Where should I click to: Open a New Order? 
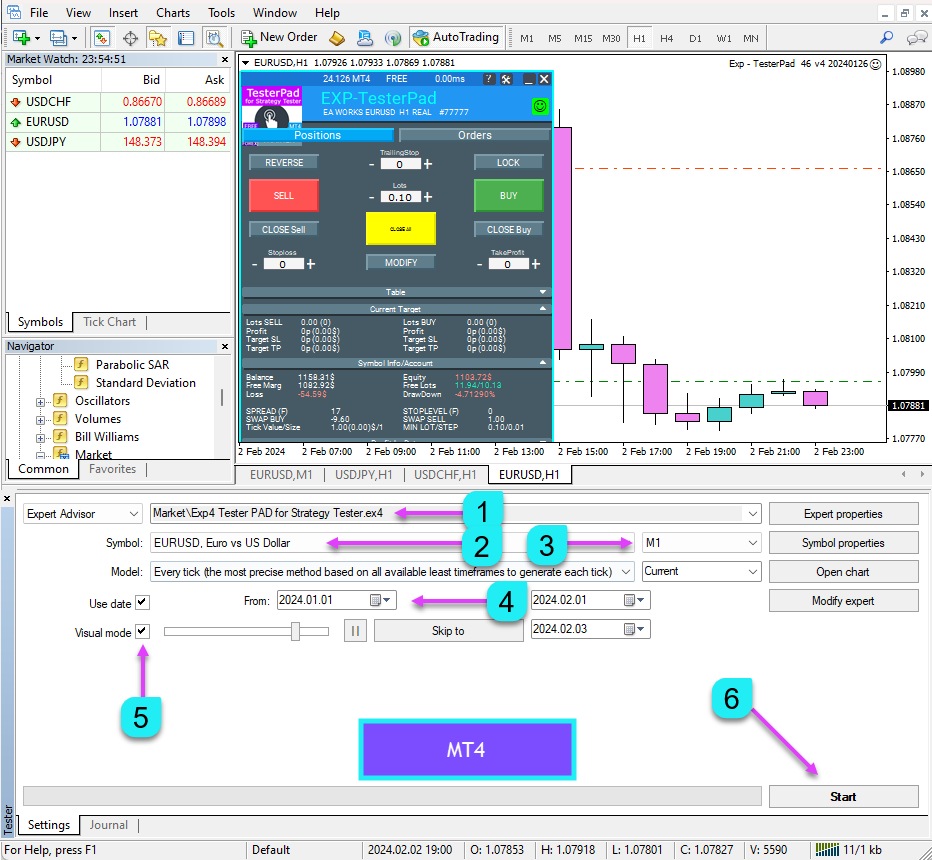[x=278, y=37]
